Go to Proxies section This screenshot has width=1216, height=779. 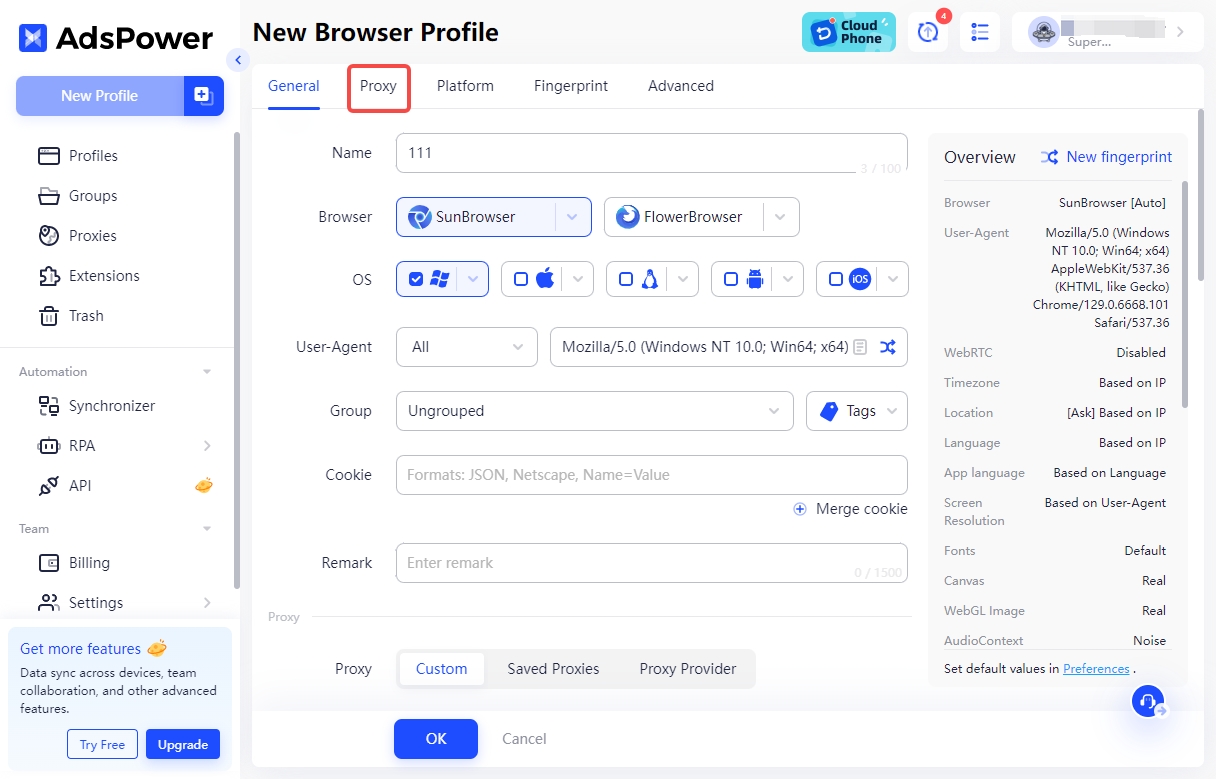tap(92, 236)
